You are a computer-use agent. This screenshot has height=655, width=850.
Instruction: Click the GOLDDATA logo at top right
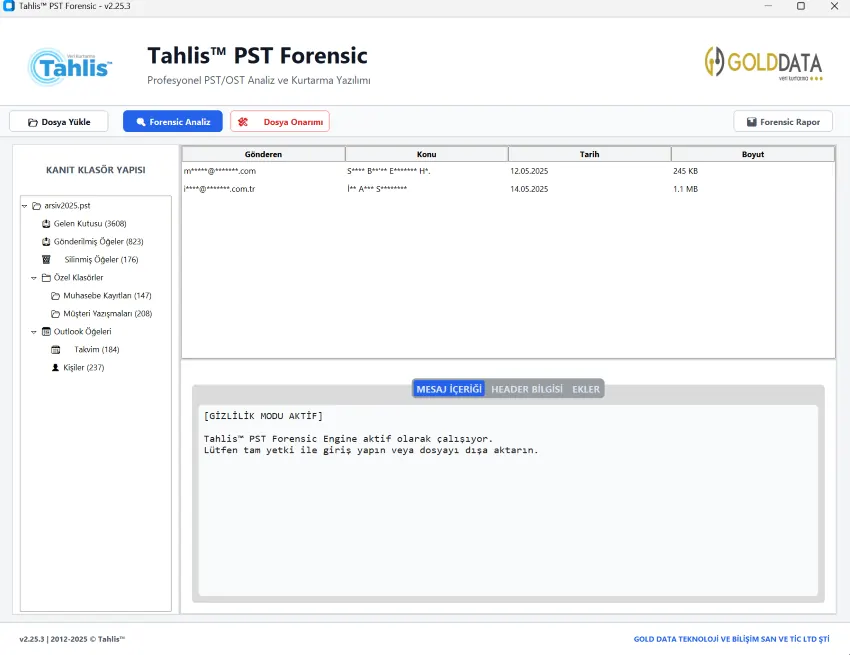pos(763,62)
